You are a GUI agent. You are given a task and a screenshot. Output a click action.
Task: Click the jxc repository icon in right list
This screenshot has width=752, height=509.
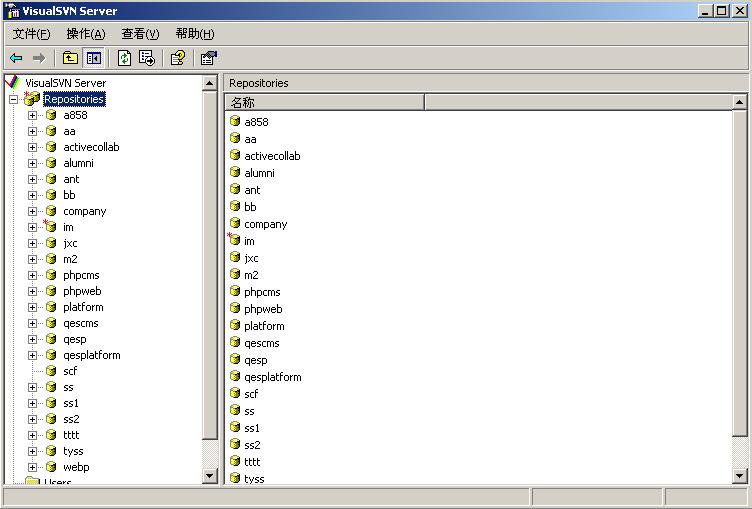tap(235, 257)
